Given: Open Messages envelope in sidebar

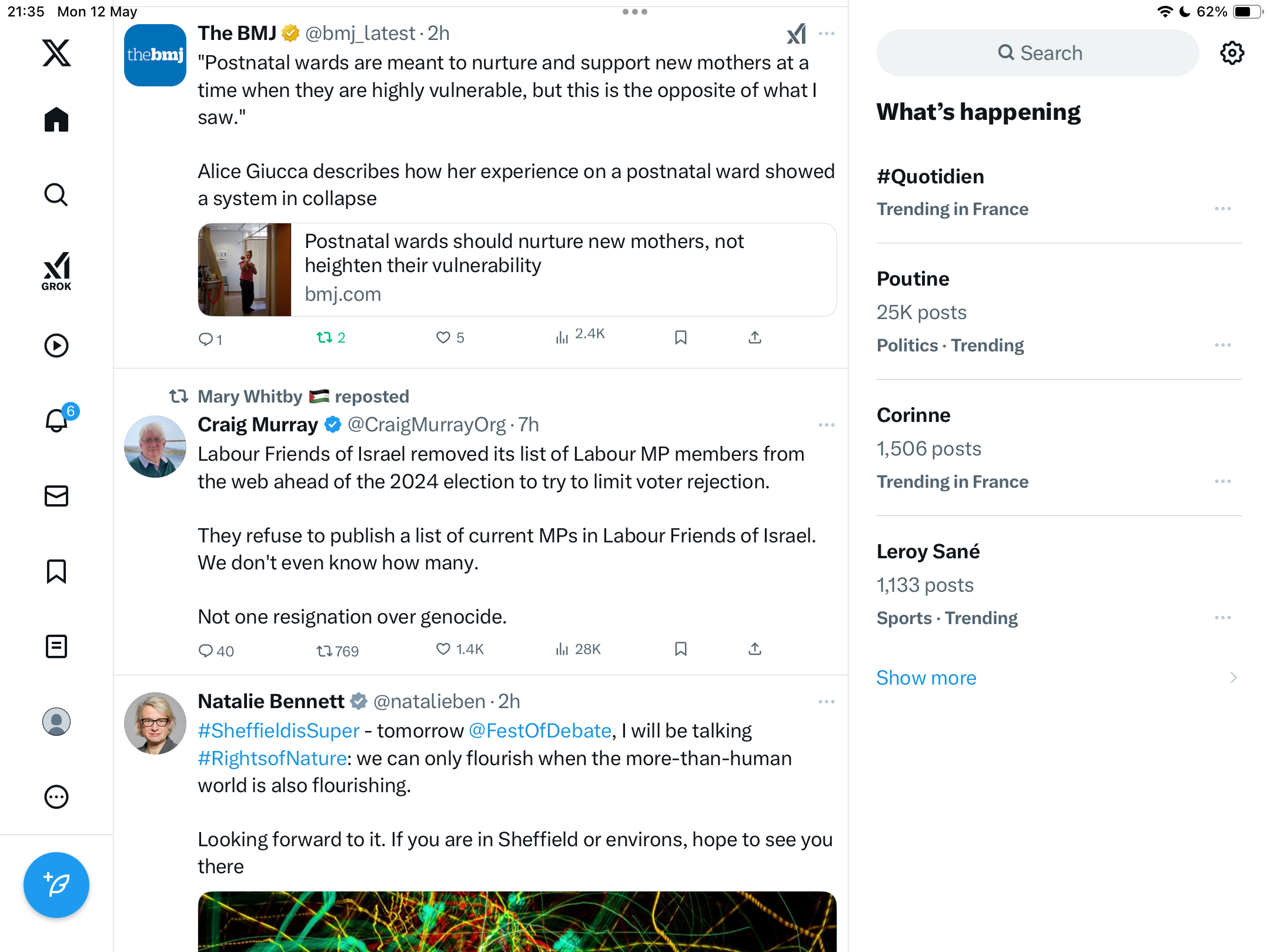Looking at the screenshot, I should pos(56,496).
